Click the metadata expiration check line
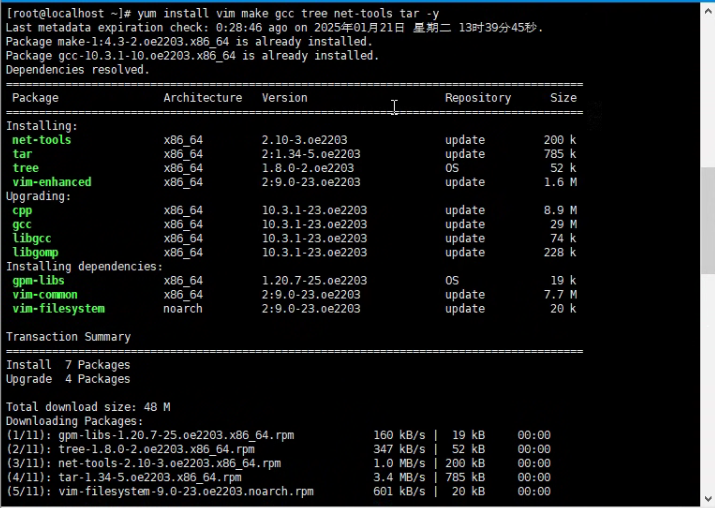 point(275,28)
